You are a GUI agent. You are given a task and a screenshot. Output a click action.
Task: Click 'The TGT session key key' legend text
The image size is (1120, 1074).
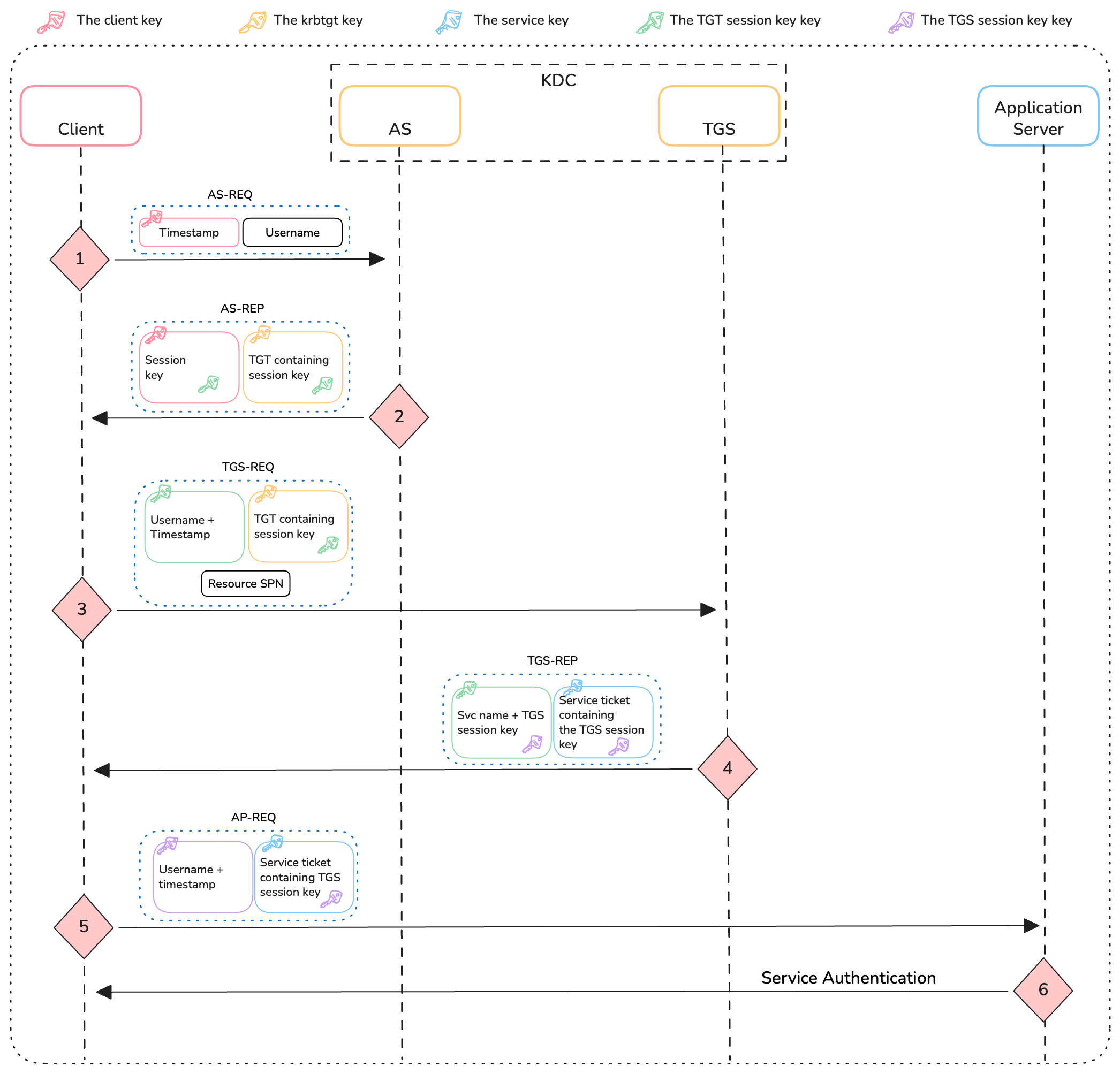click(745, 20)
